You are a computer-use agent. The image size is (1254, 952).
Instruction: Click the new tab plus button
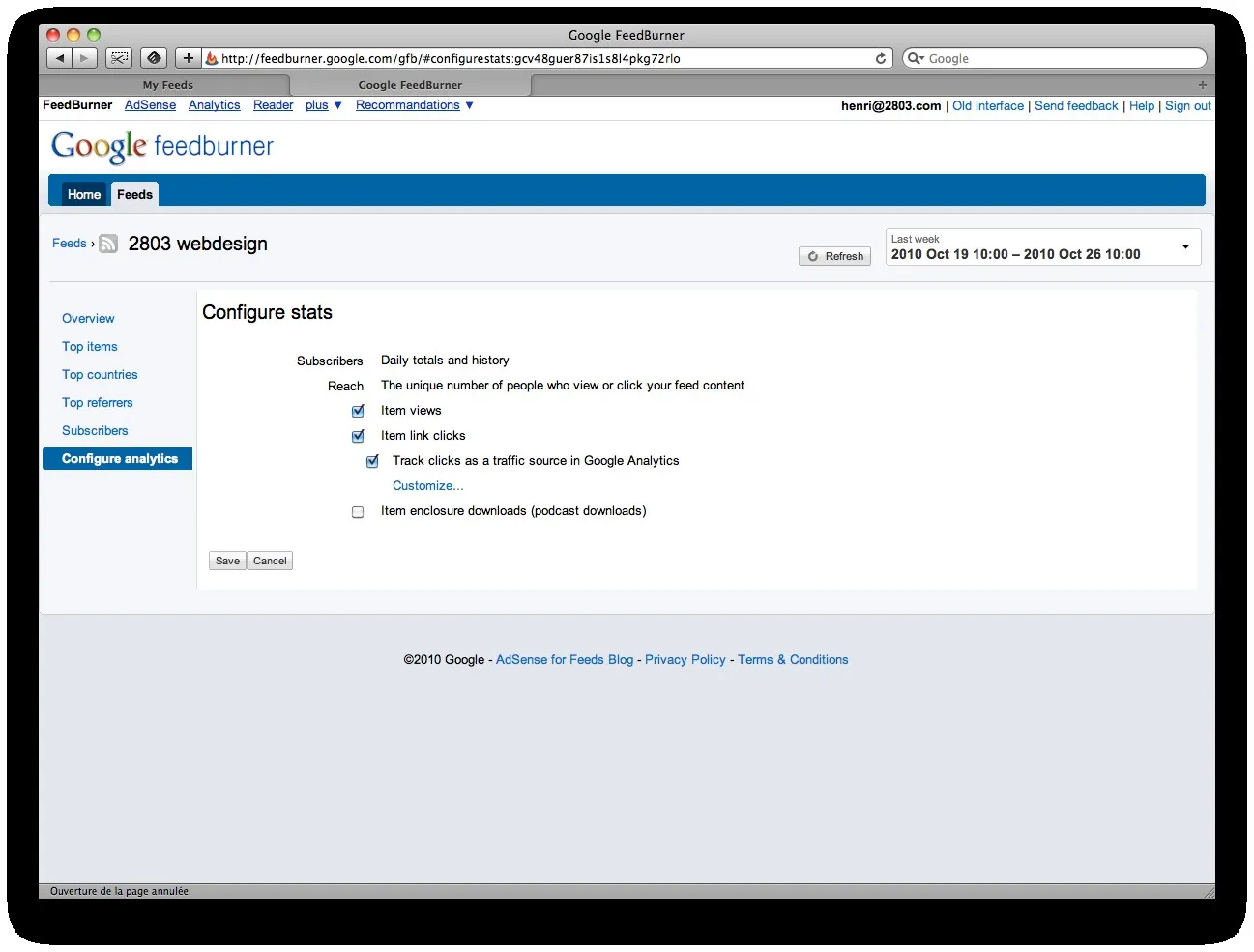[1203, 85]
